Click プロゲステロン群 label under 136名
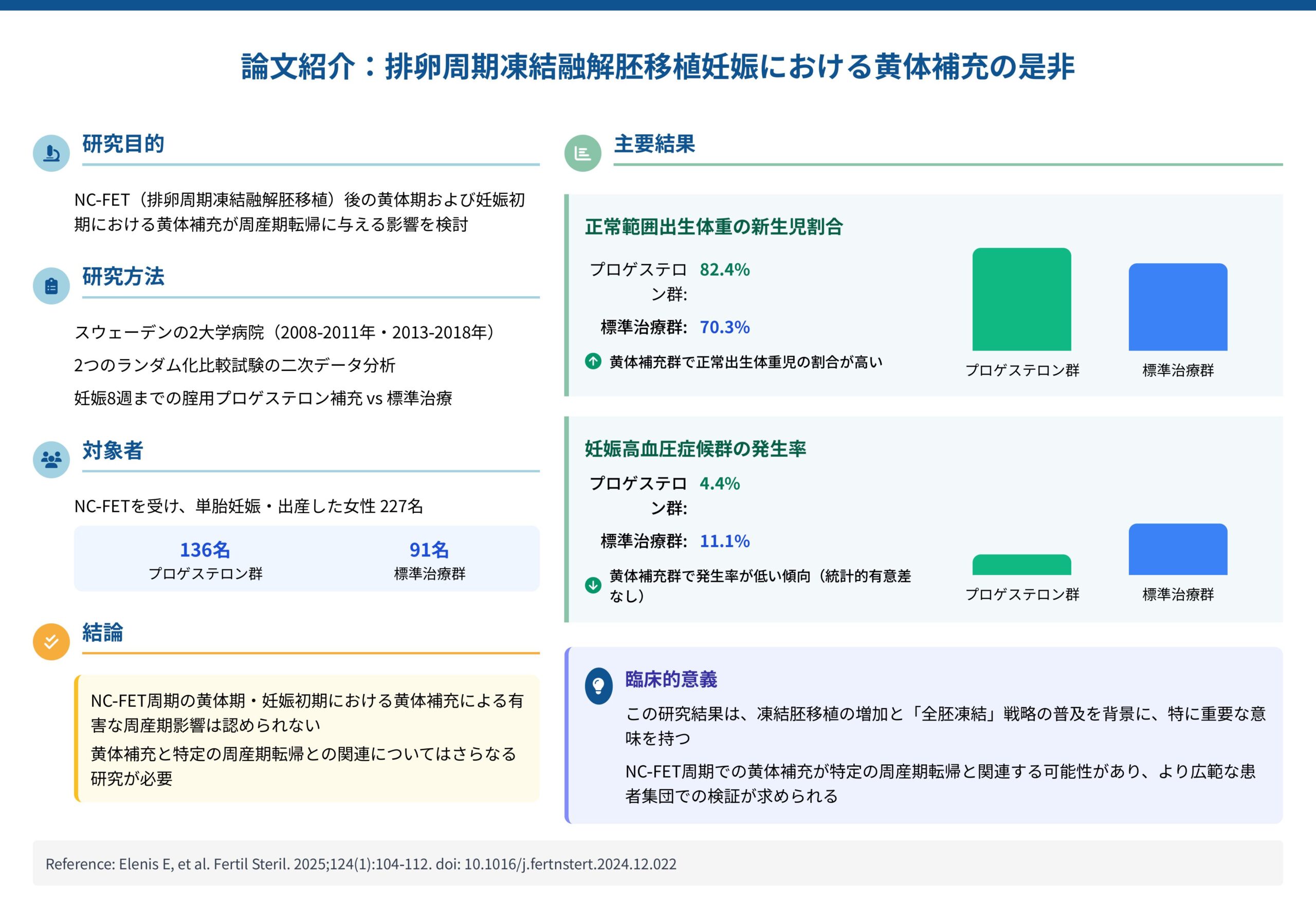Image resolution: width=1316 pixels, height=919 pixels. point(205,574)
